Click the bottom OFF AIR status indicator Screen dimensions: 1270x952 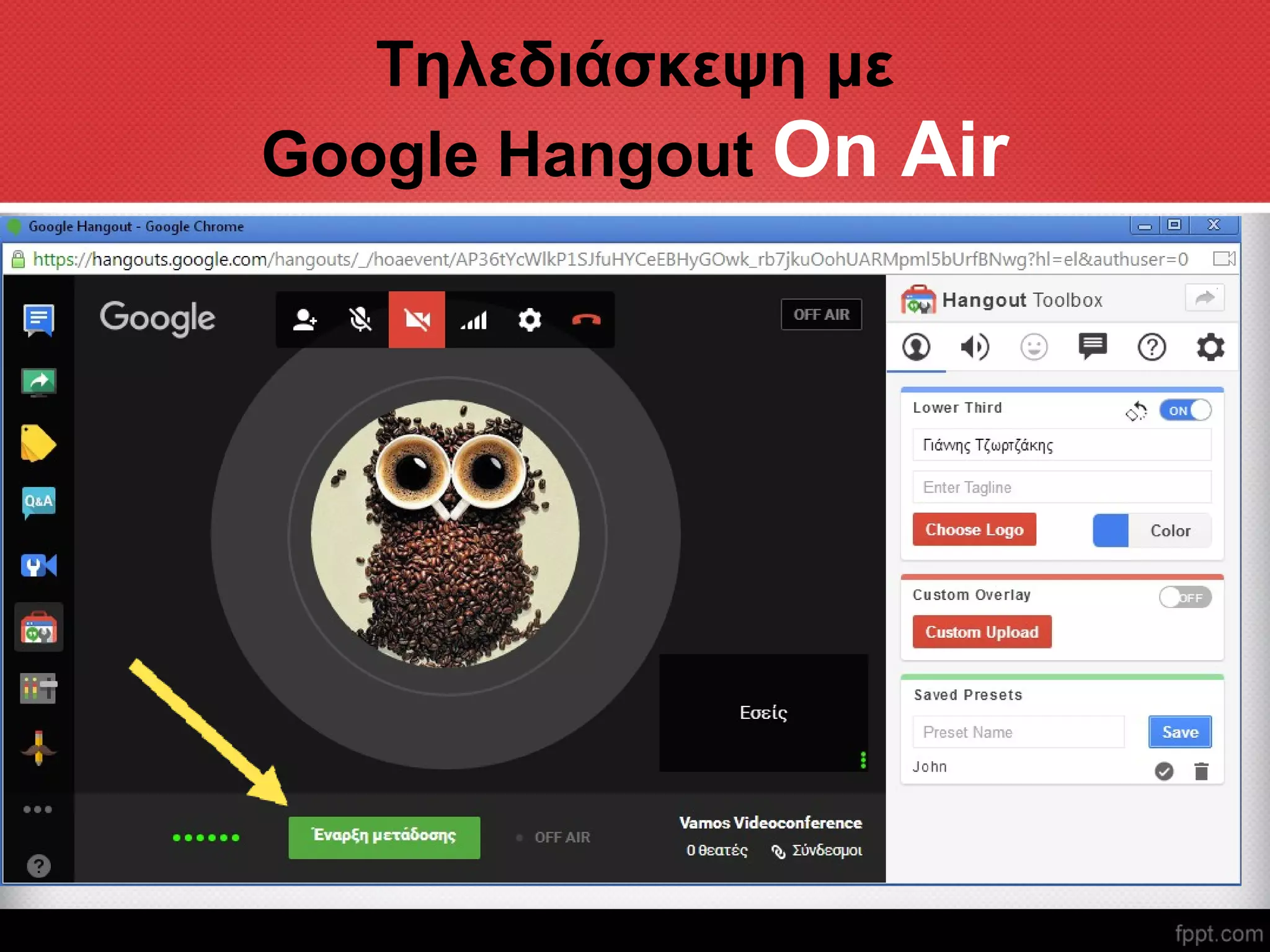553,837
